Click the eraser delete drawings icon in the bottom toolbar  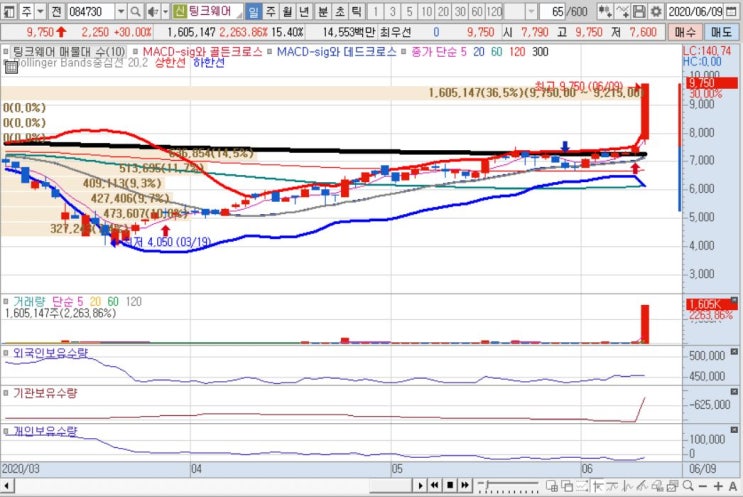658,486
